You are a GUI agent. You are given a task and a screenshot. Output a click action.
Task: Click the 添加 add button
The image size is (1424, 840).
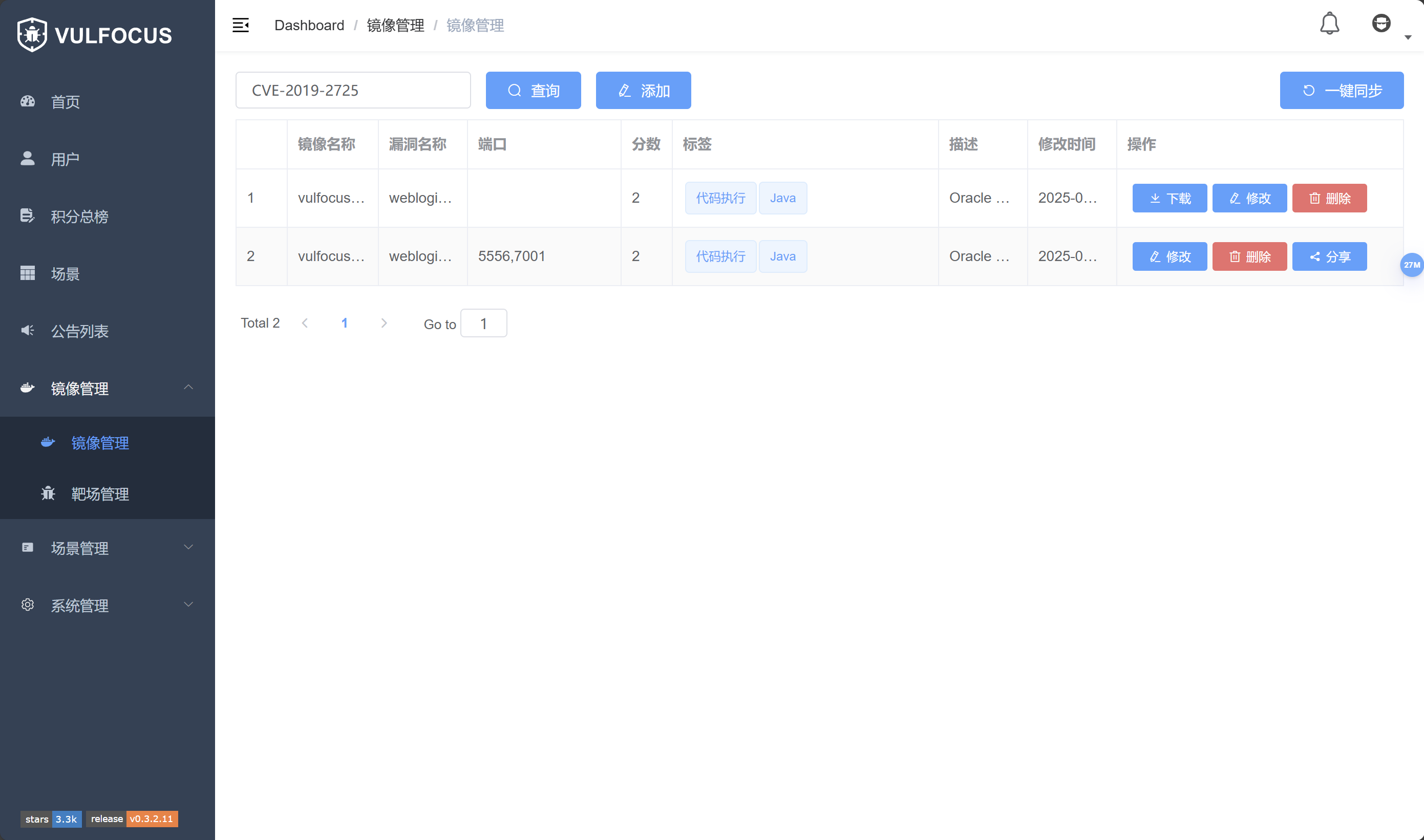pyautogui.click(x=643, y=91)
